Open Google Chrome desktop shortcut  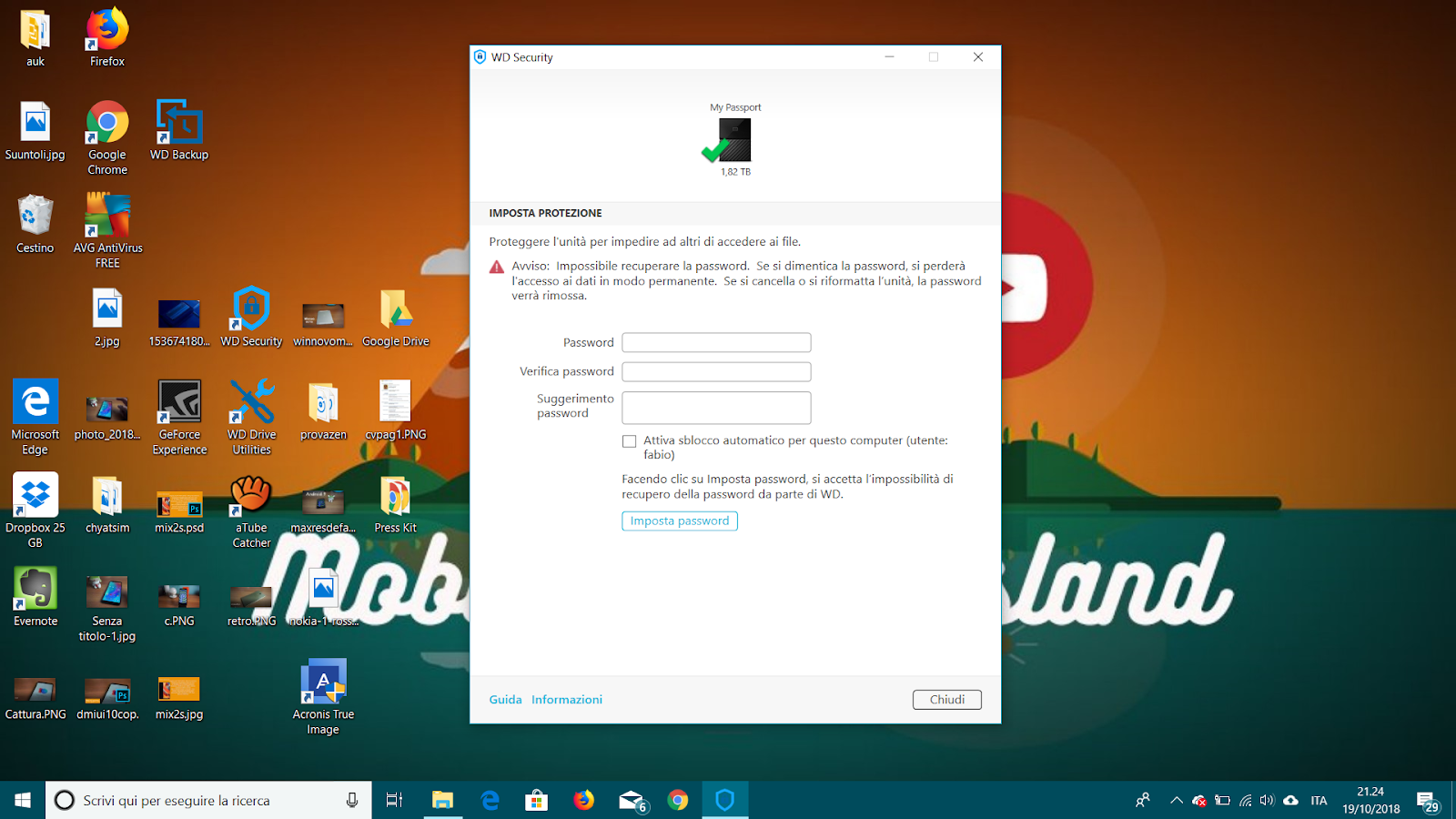click(107, 137)
